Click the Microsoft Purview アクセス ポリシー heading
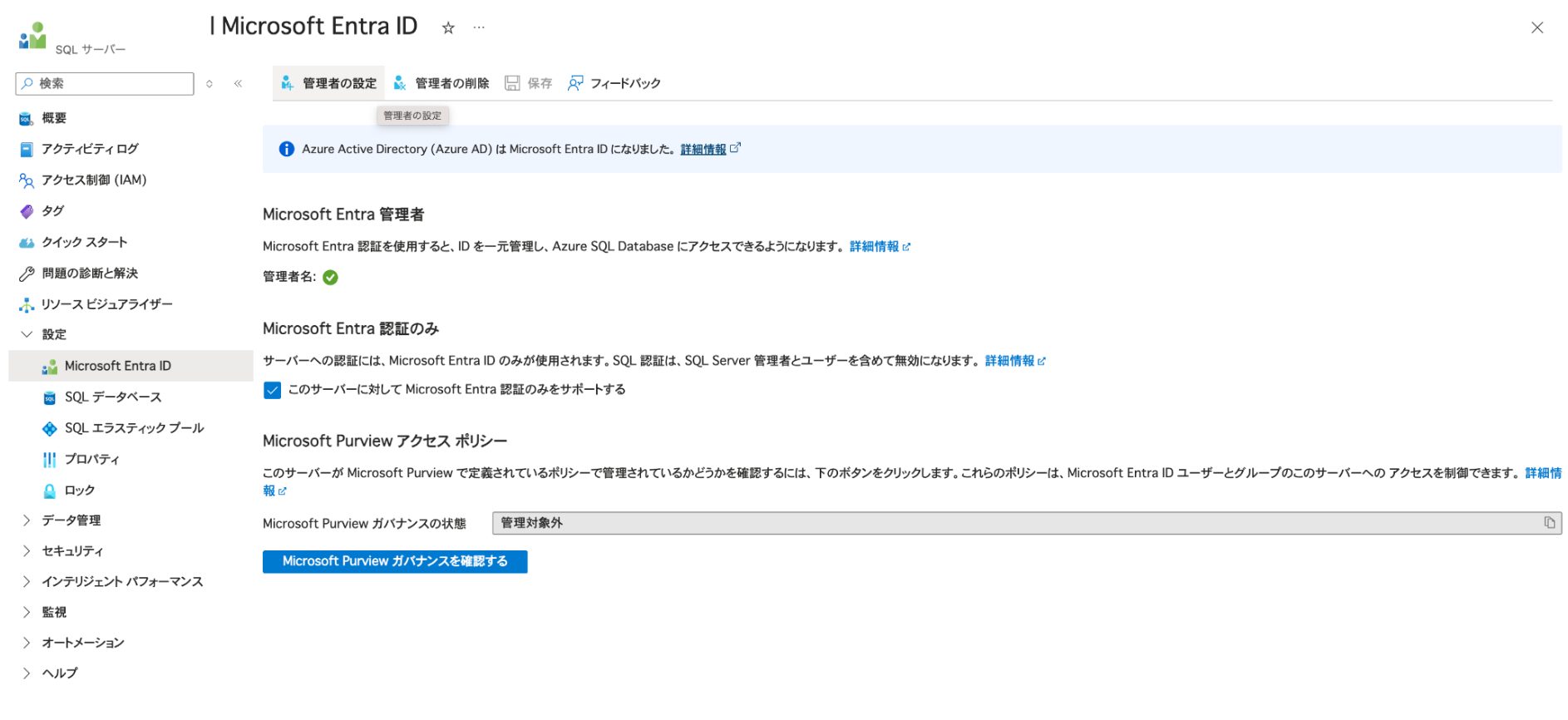 click(385, 441)
